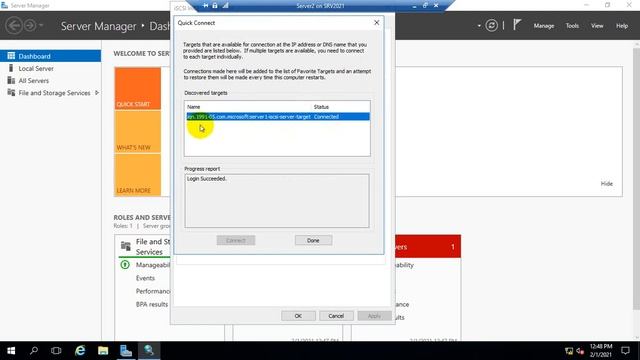This screenshot has width=640, height=360.
Task: Open File Explorer from taskbar
Action: pyautogui.click(x=103, y=351)
